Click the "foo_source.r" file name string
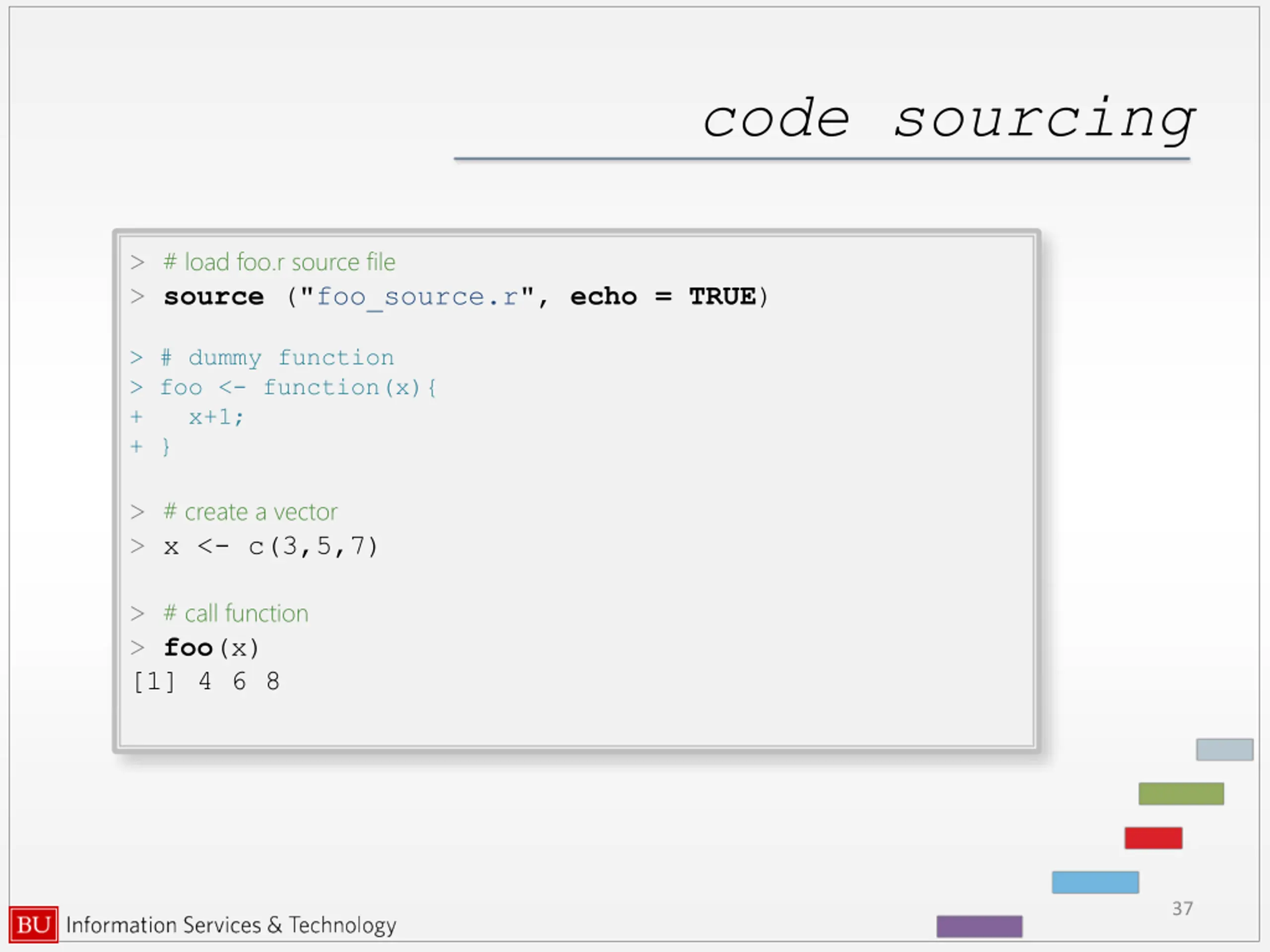Screen dimensions: 1270x952 point(417,298)
